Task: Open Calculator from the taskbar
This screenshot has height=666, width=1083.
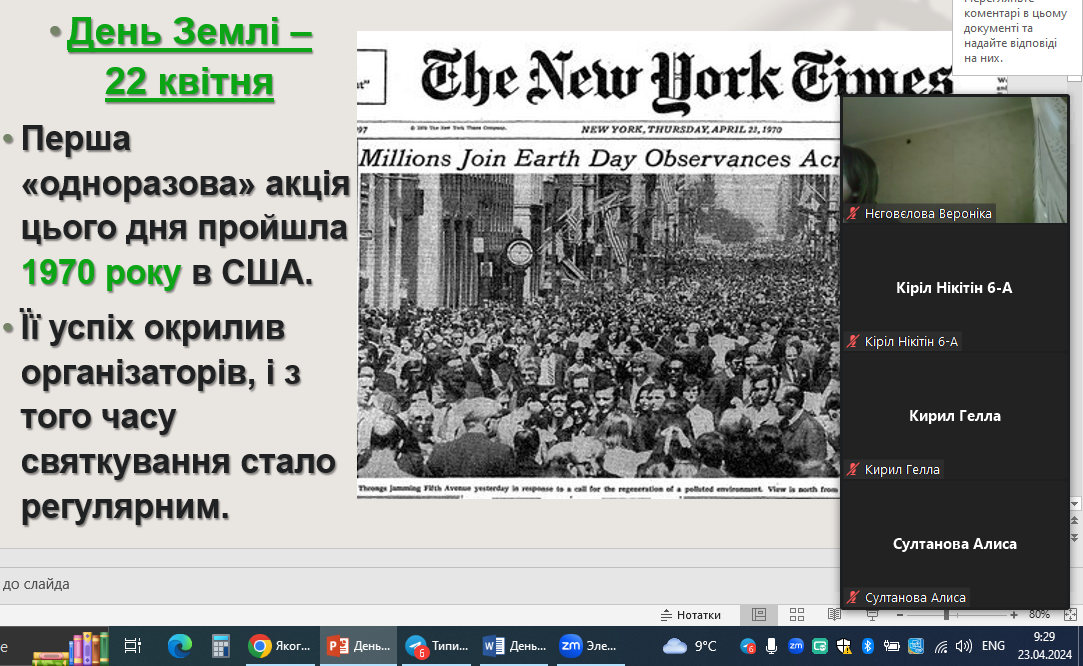Action: click(x=220, y=646)
